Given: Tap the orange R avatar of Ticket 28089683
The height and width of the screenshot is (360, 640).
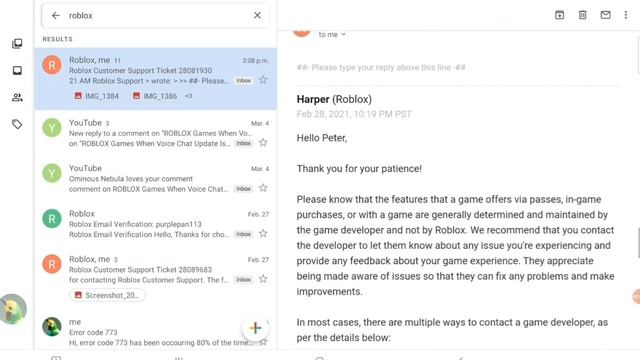Looking at the screenshot, I should pos(52,264).
